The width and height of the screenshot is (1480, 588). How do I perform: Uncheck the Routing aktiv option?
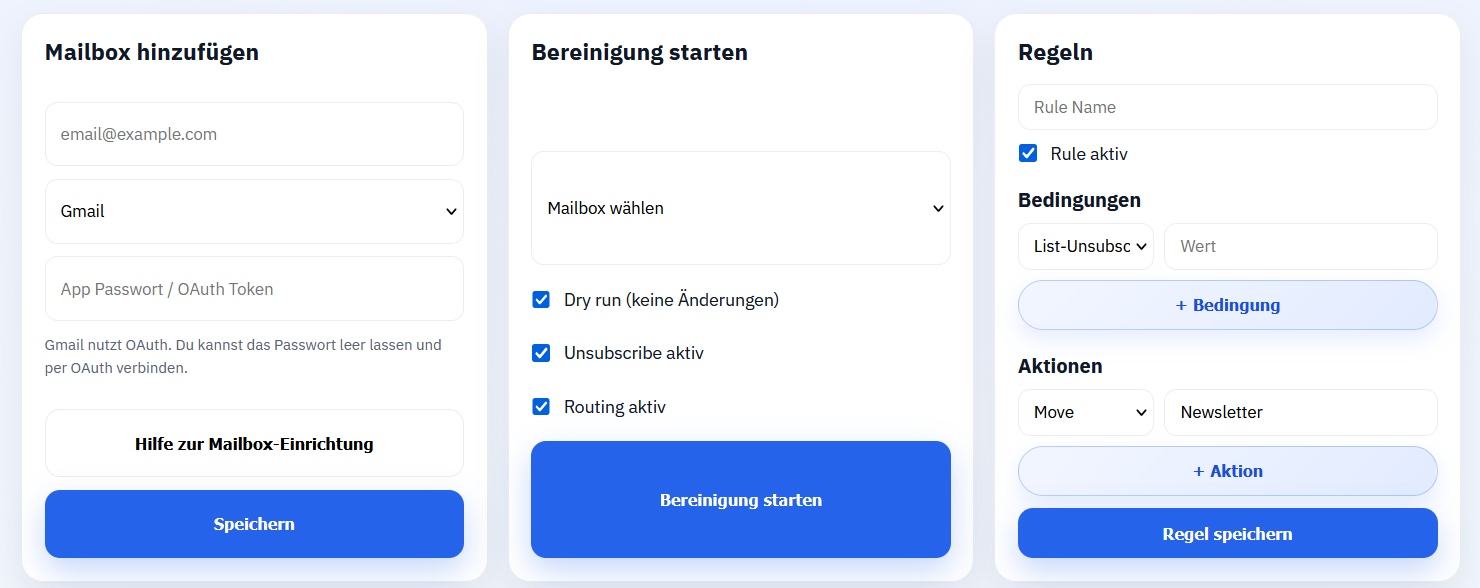pyautogui.click(x=541, y=407)
